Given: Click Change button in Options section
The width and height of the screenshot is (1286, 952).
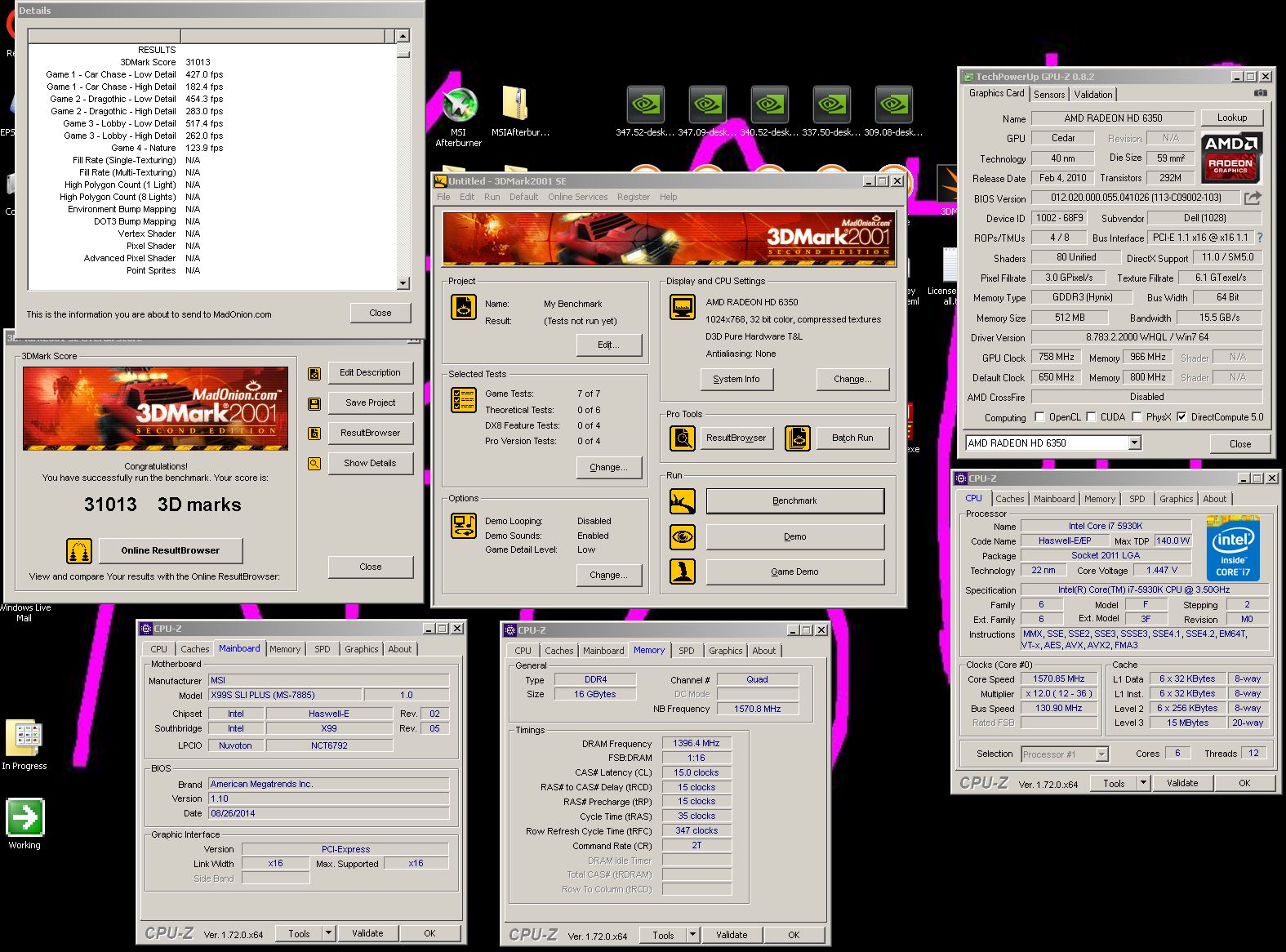Looking at the screenshot, I should tap(609, 575).
